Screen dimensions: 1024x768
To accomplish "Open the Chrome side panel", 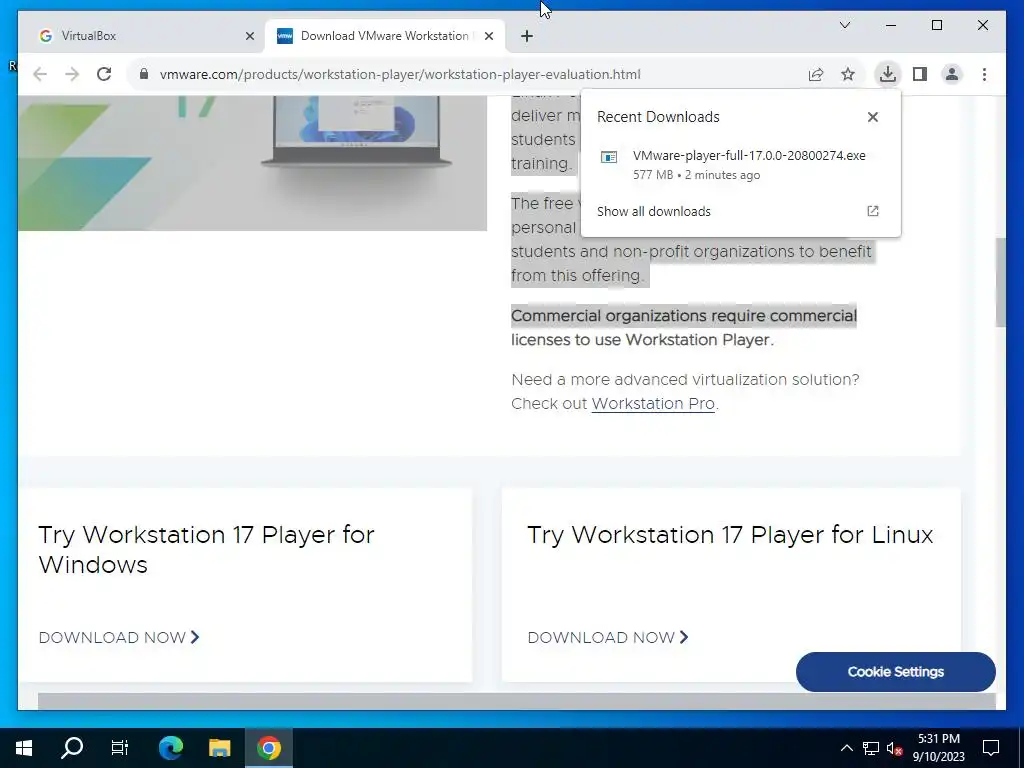I will tap(920, 74).
